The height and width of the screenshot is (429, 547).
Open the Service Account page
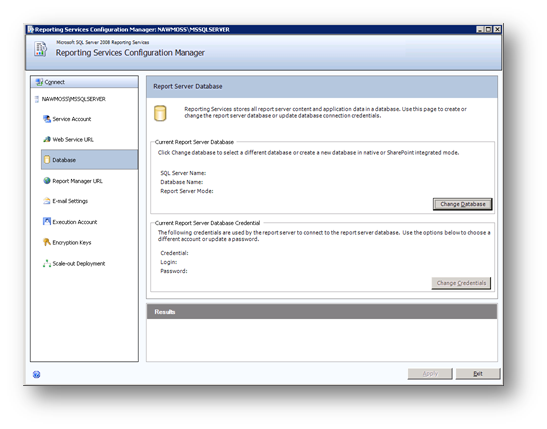72,119
